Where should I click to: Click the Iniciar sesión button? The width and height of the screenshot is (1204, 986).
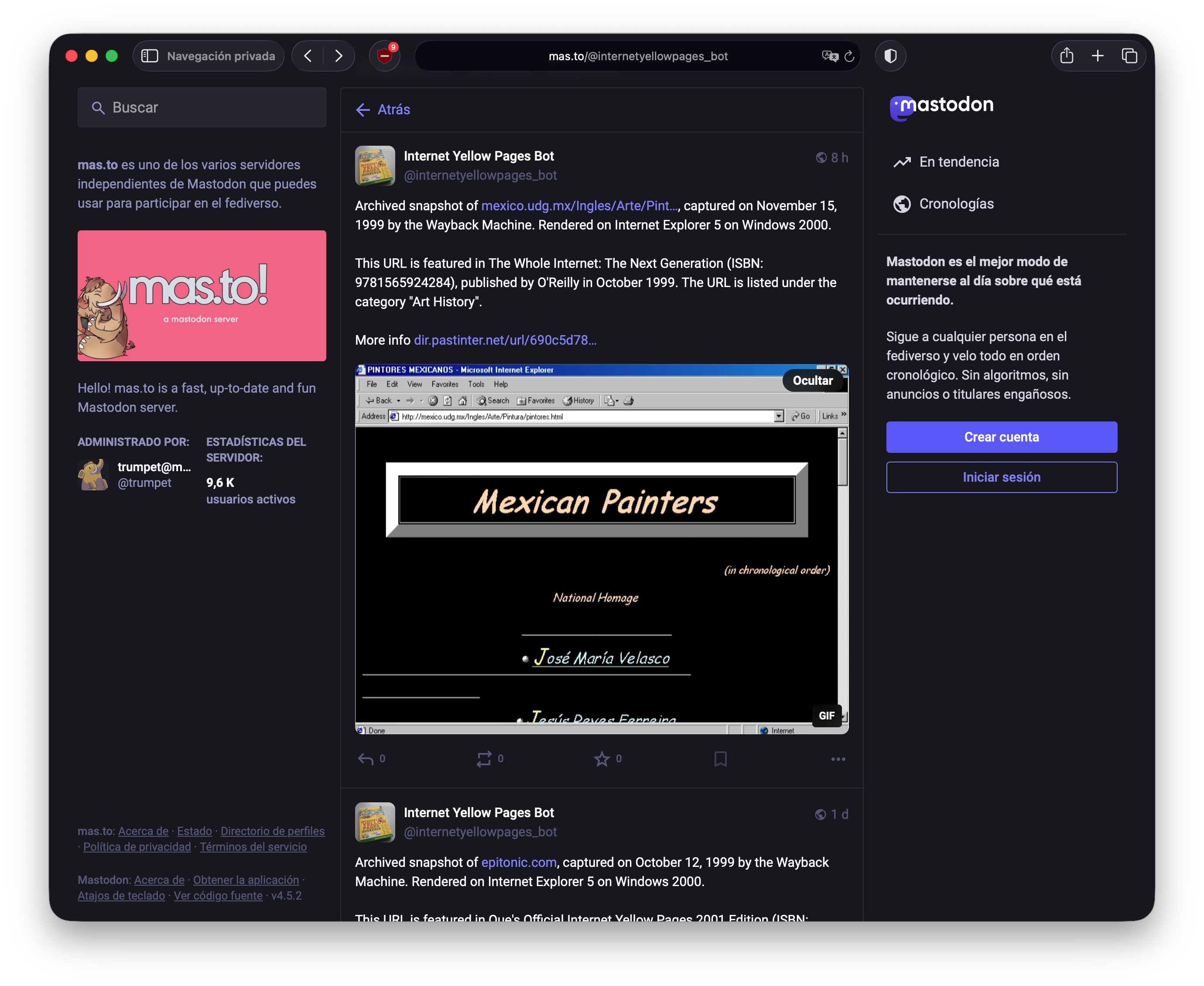[x=1001, y=477]
